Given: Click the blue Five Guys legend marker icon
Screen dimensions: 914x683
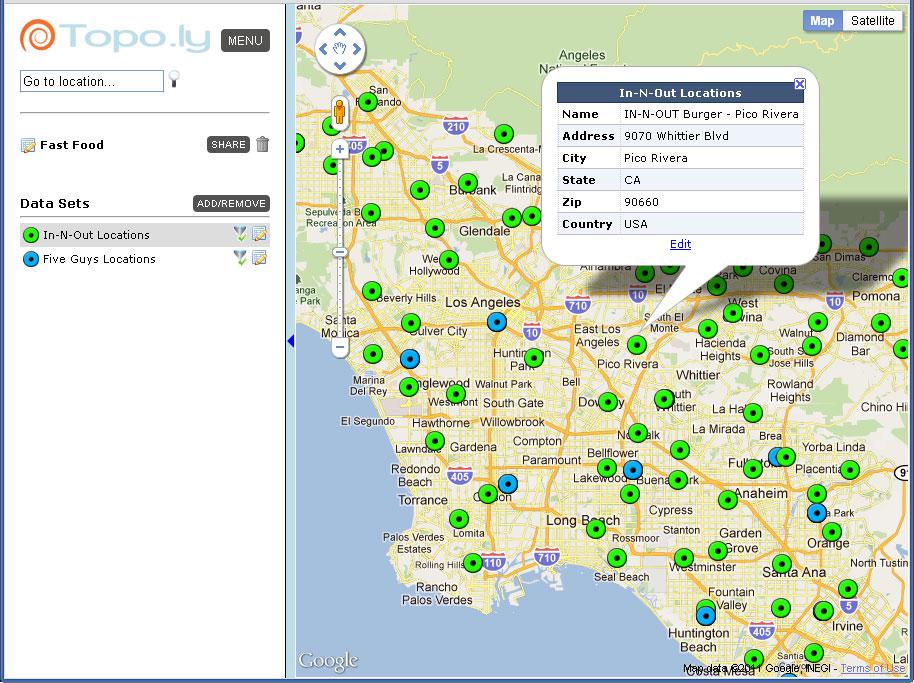Looking at the screenshot, I should [31, 259].
